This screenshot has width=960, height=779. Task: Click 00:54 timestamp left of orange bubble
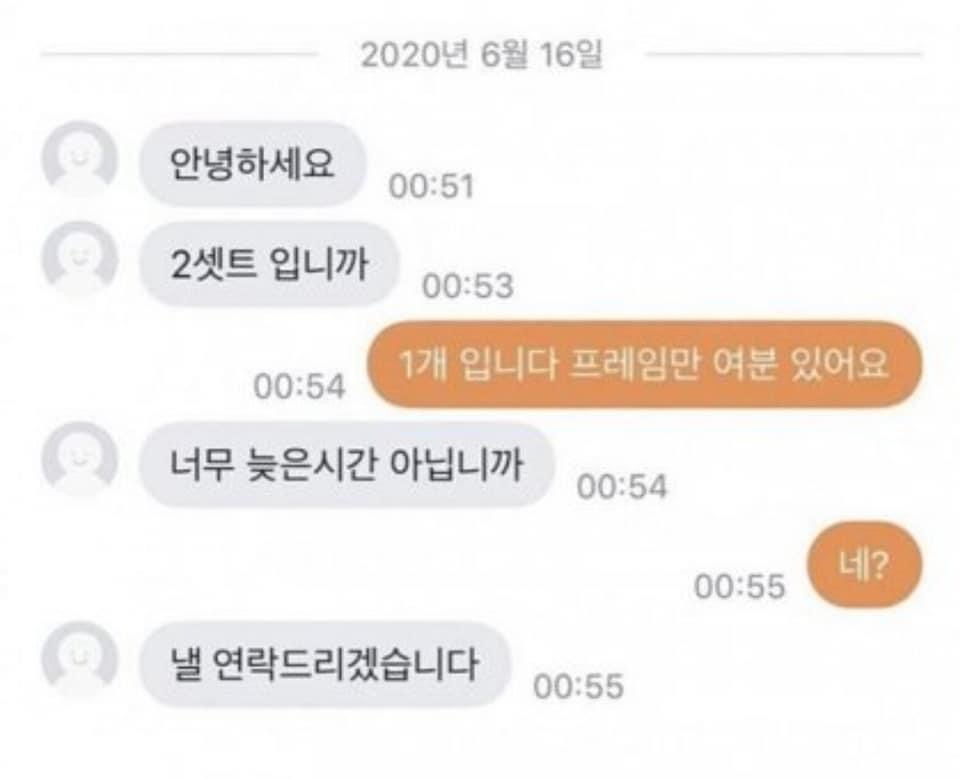click(x=300, y=386)
